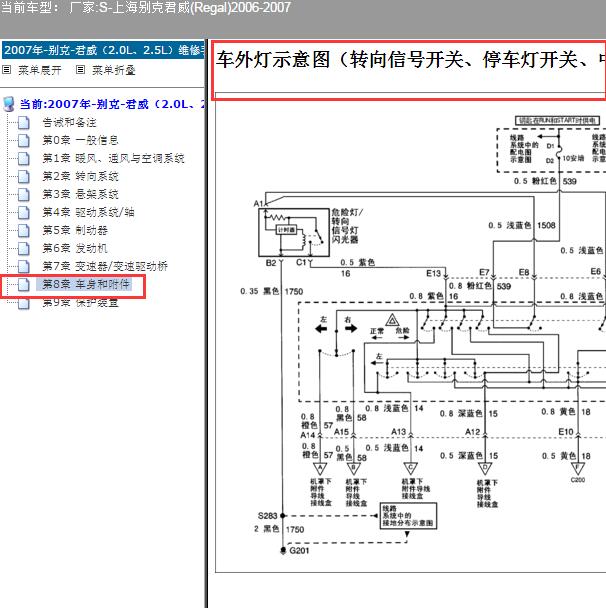Click connector triangle F above C200

point(577,468)
